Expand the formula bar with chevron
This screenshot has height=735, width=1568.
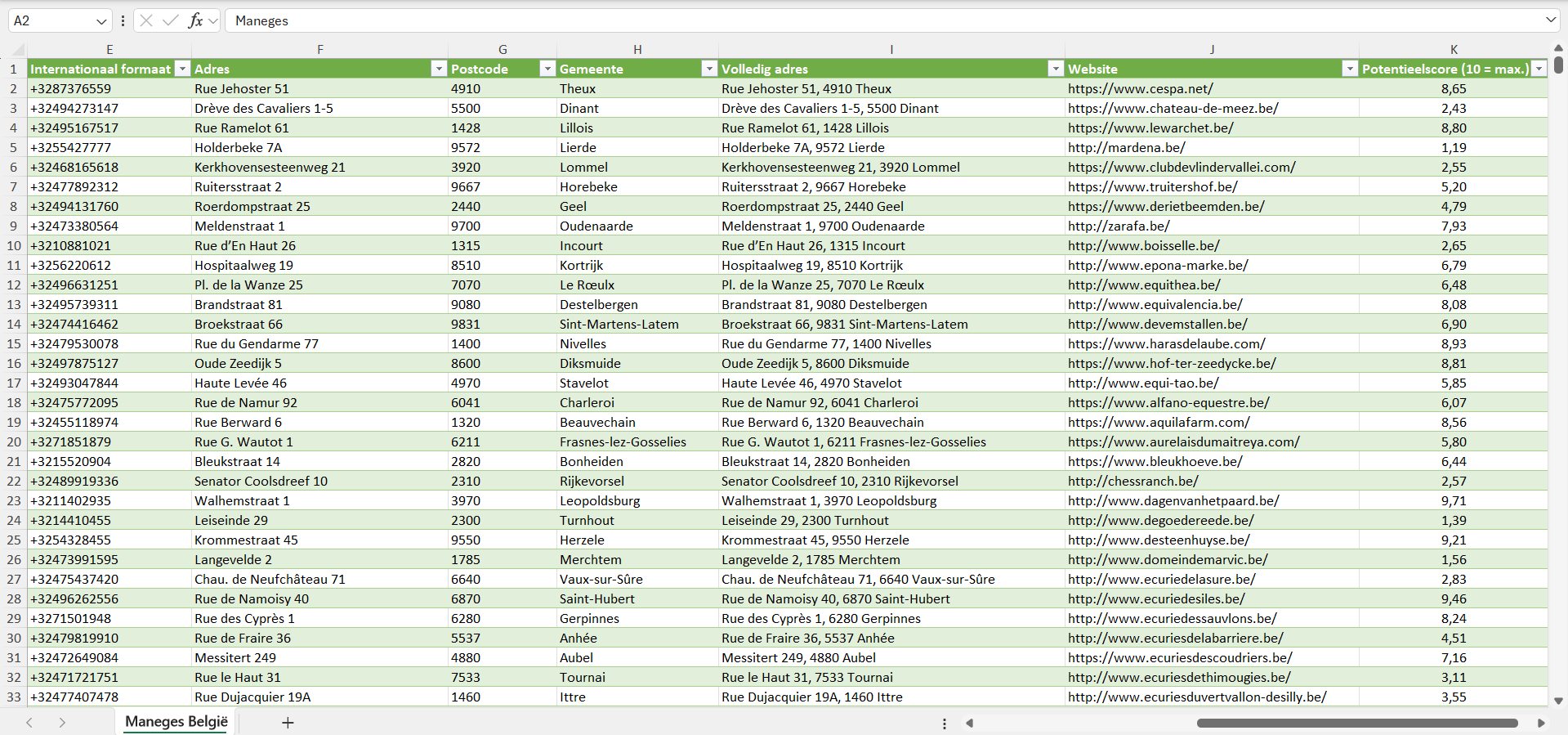click(x=1550, y=20)
